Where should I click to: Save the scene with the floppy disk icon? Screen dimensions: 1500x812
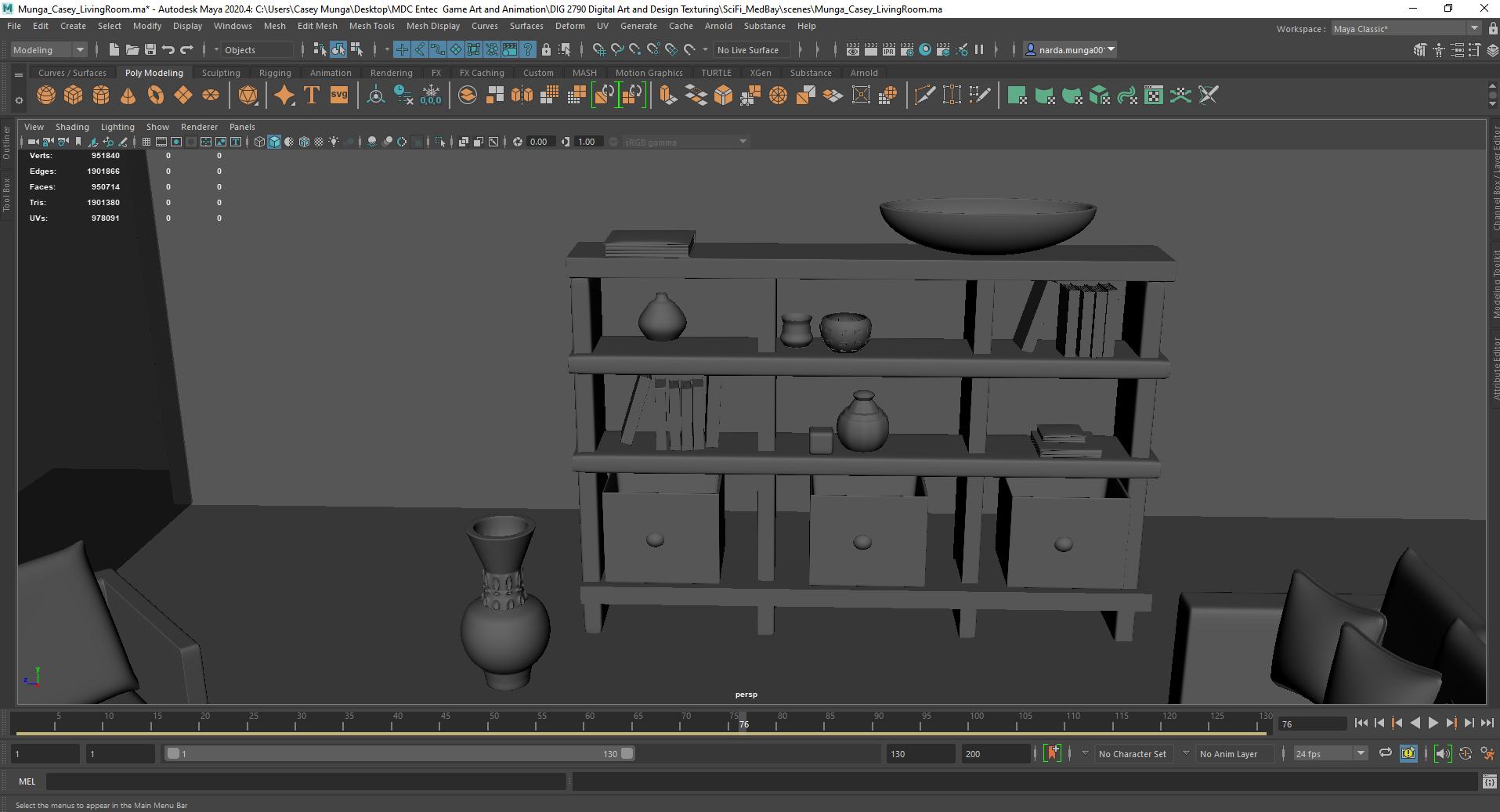[x=150, y=49]
